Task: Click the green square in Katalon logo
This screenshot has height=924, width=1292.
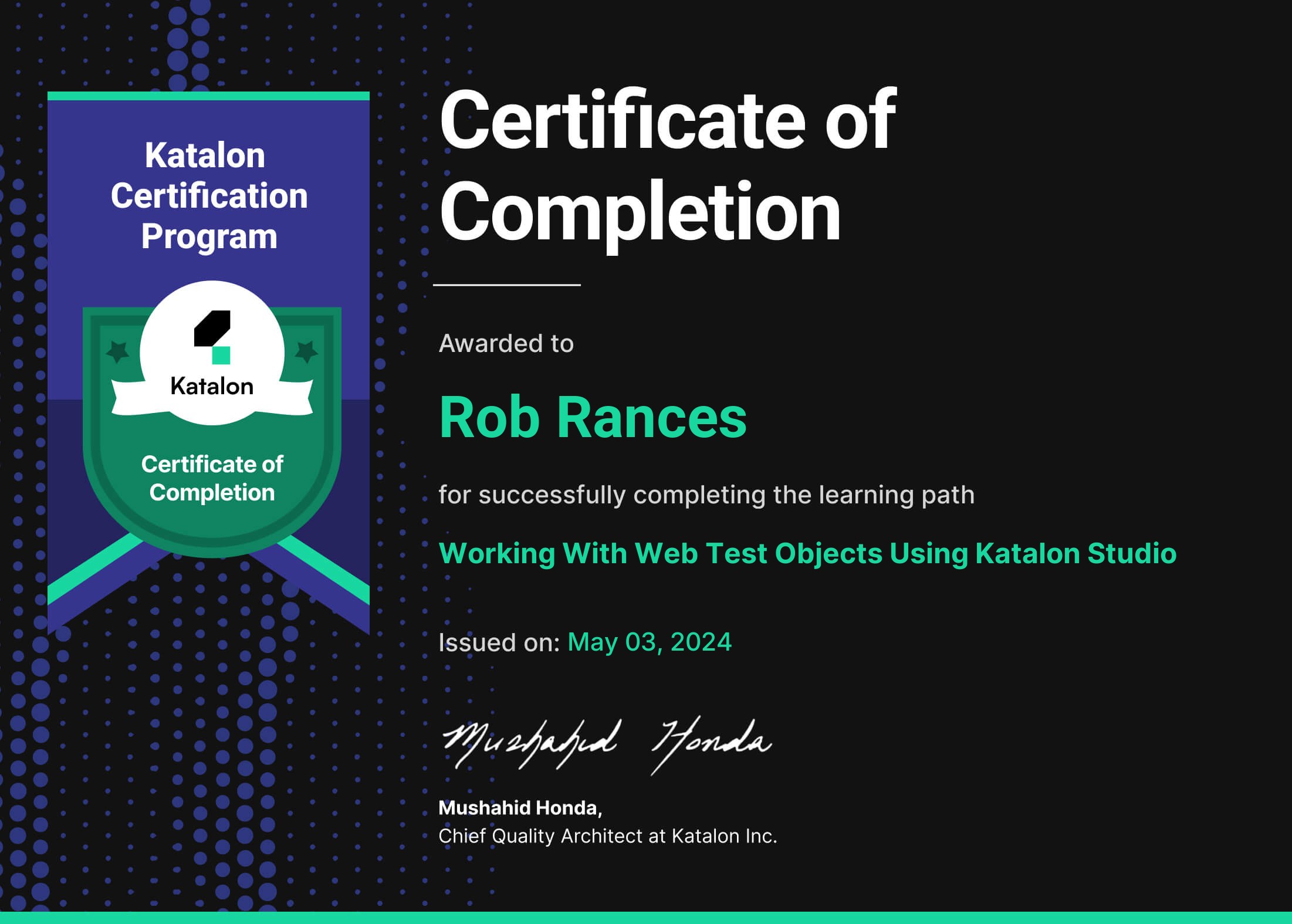Action: [221, 356]
